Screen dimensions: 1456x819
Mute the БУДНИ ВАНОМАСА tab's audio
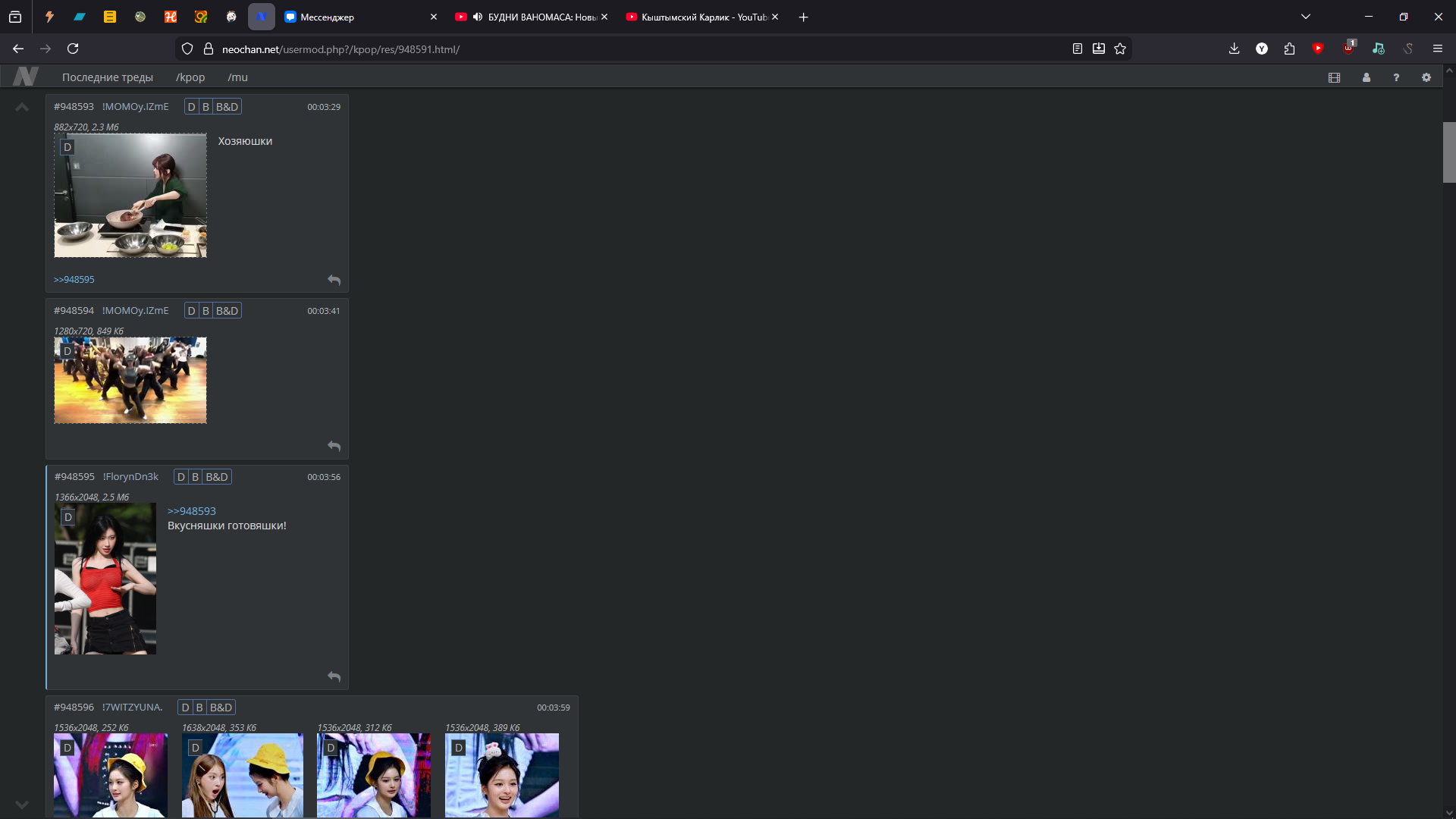pos(478,17)
